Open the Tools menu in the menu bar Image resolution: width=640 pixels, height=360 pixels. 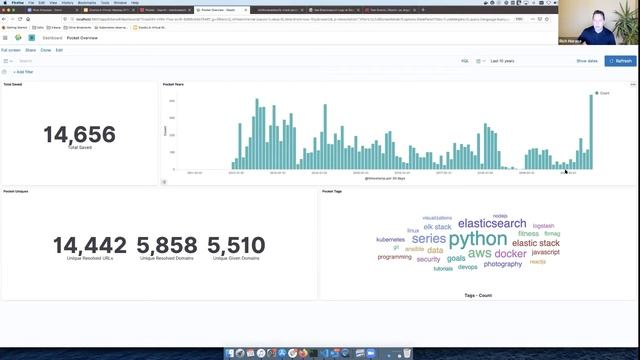click(105, 2)
